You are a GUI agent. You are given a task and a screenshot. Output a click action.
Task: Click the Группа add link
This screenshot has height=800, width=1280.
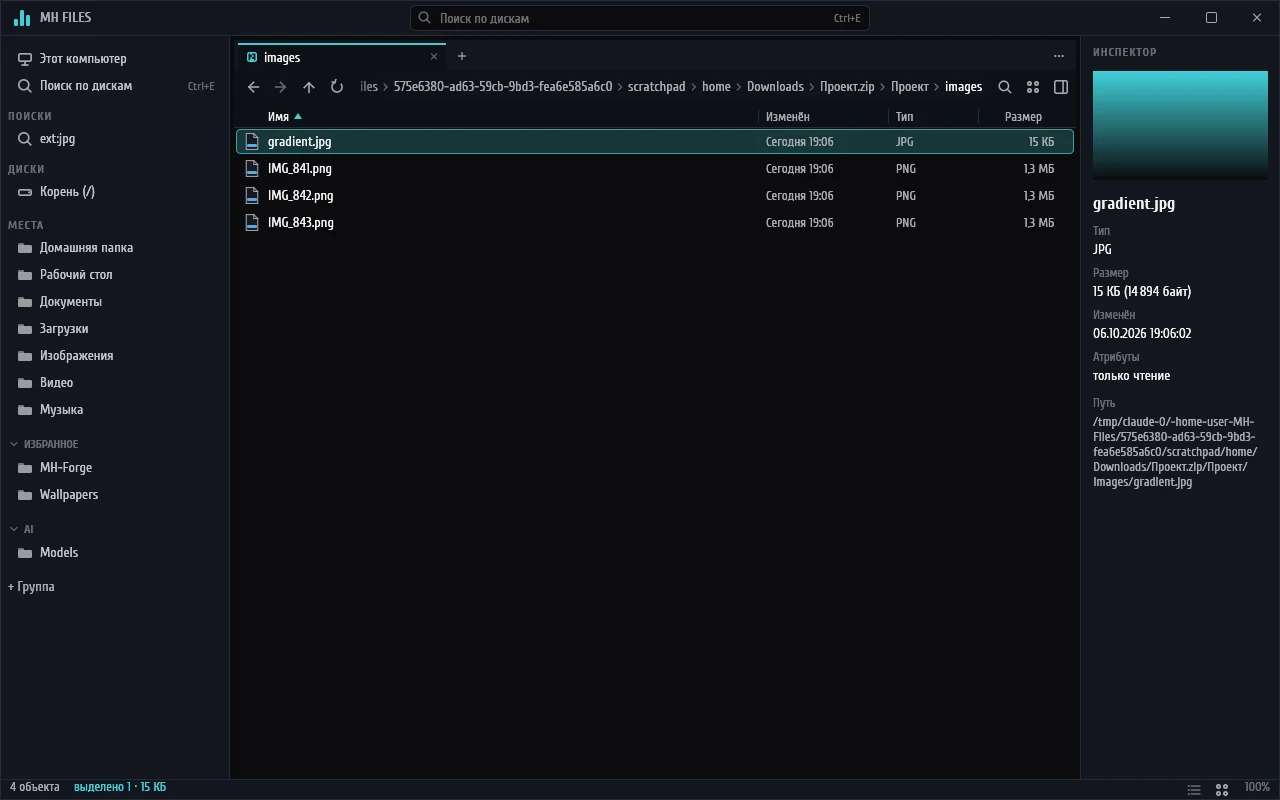31,587
